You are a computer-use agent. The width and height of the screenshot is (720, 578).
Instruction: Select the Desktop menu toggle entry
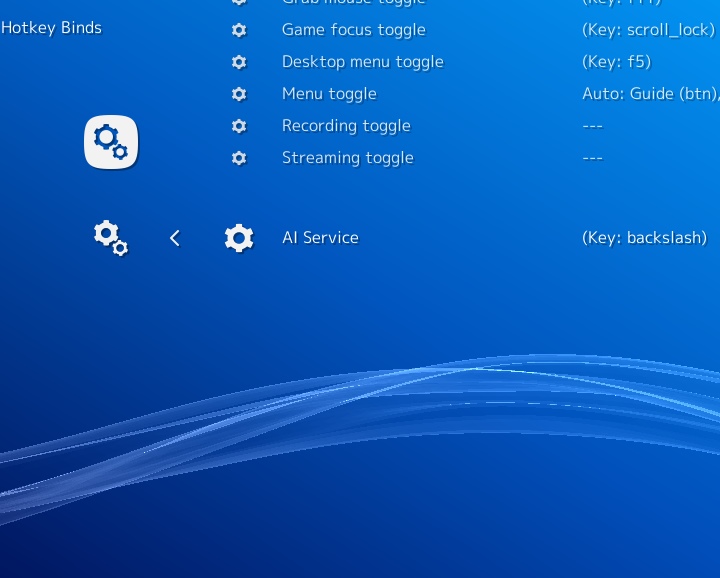point(362,62)
